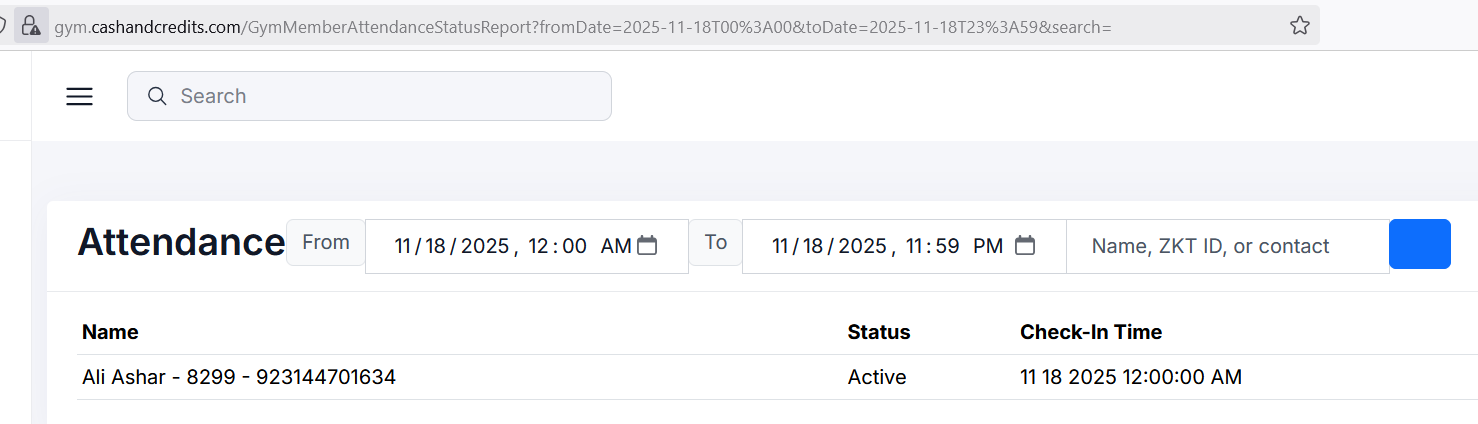
Task: Open the To date calendar picker
Action: point(1025,246)
